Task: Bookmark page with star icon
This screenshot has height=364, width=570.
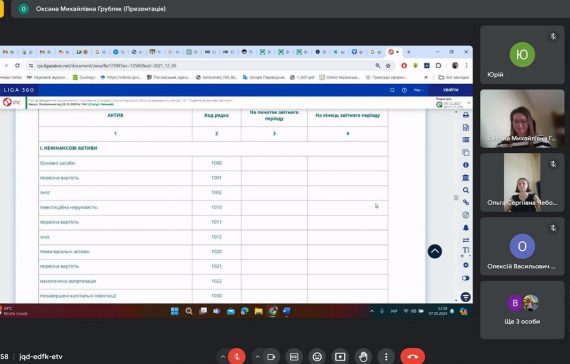Action: click(388, 66)
